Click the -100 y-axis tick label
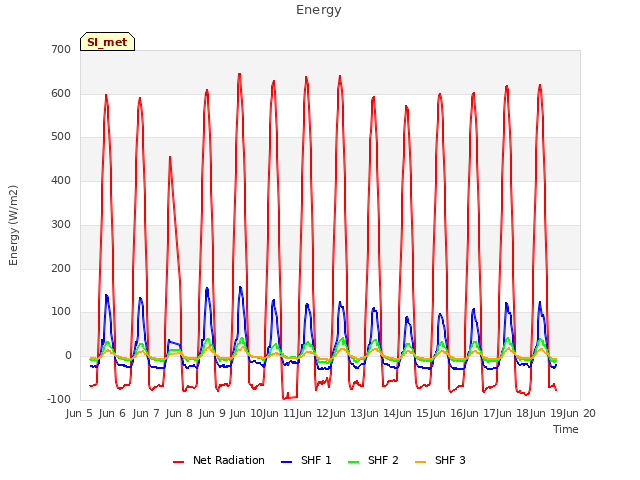The image size is (640, 480). coord(59,400)
